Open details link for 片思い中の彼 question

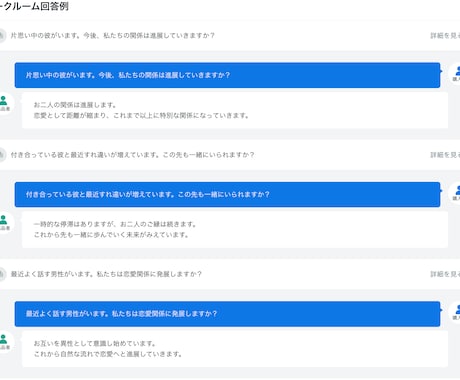pyautogui.click(x=445, y=36)
